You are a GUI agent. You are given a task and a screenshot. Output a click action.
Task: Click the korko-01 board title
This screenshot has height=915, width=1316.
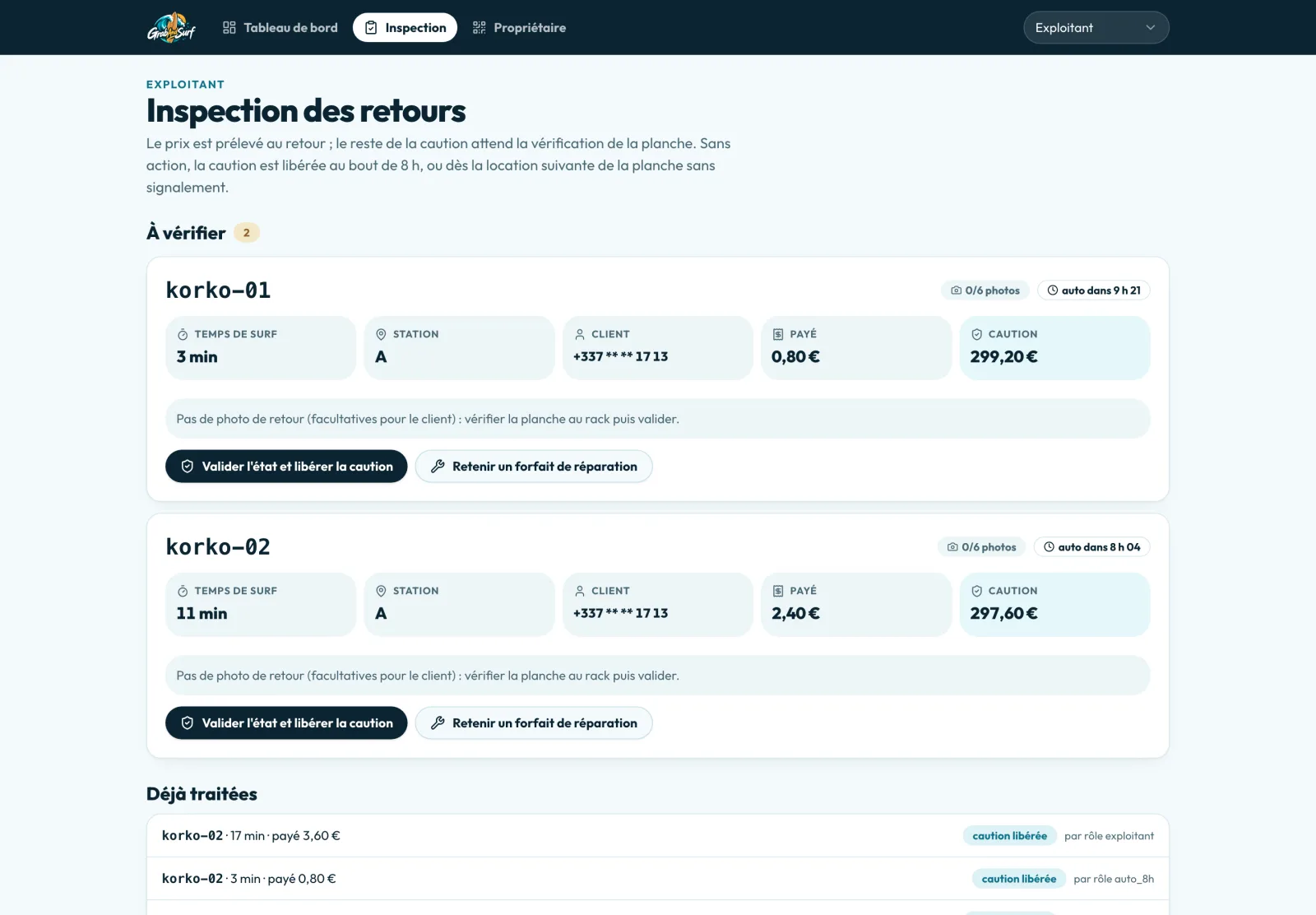pyautogui.click(x=218, y=290)
